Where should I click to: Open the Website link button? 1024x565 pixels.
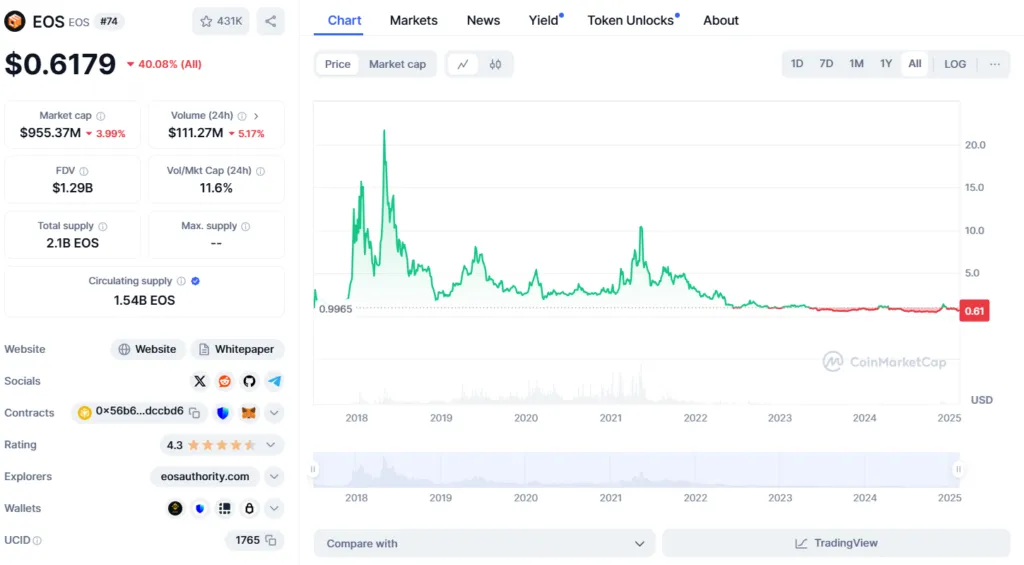[148, 349]
